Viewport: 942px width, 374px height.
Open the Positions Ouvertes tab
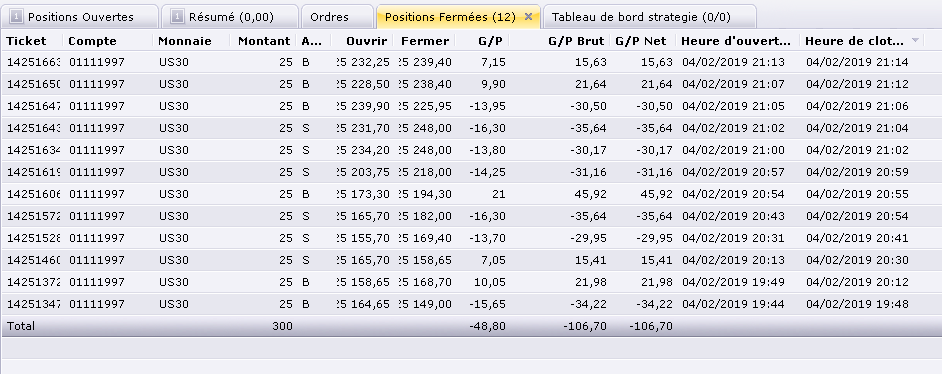[x=81, y=17]
